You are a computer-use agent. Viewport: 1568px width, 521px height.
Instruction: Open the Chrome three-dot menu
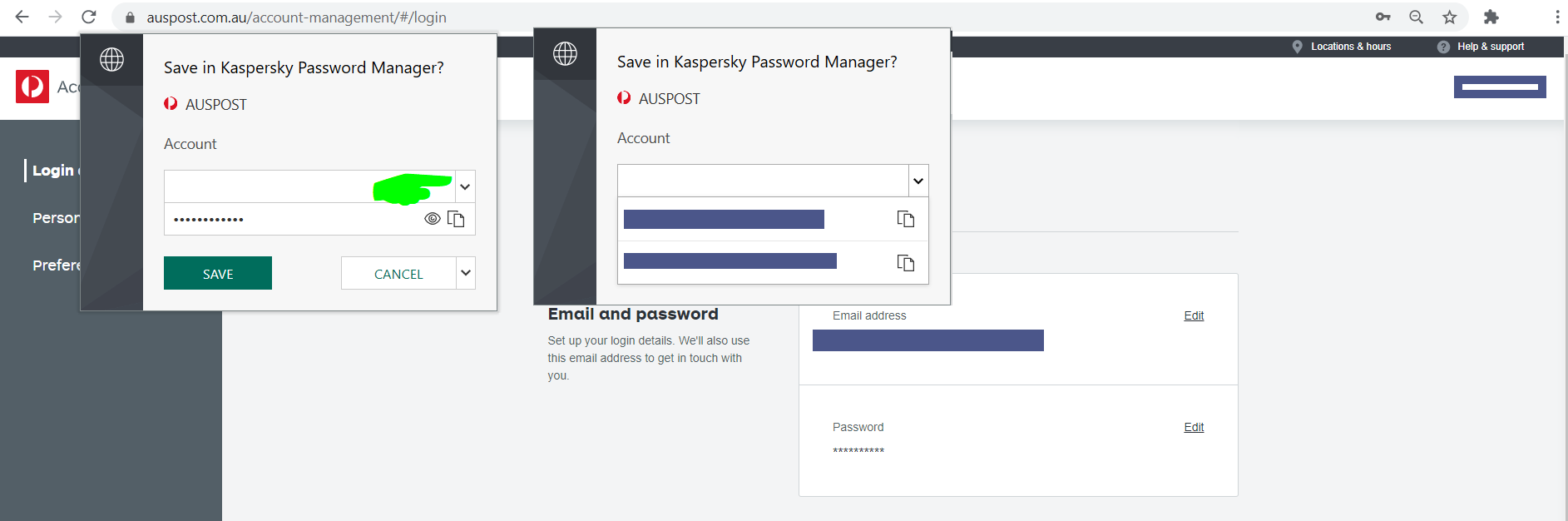click(1557, 17)
